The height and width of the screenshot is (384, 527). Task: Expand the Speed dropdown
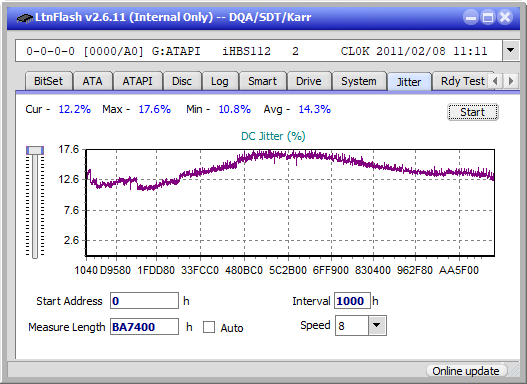click(x=377, y=326)
